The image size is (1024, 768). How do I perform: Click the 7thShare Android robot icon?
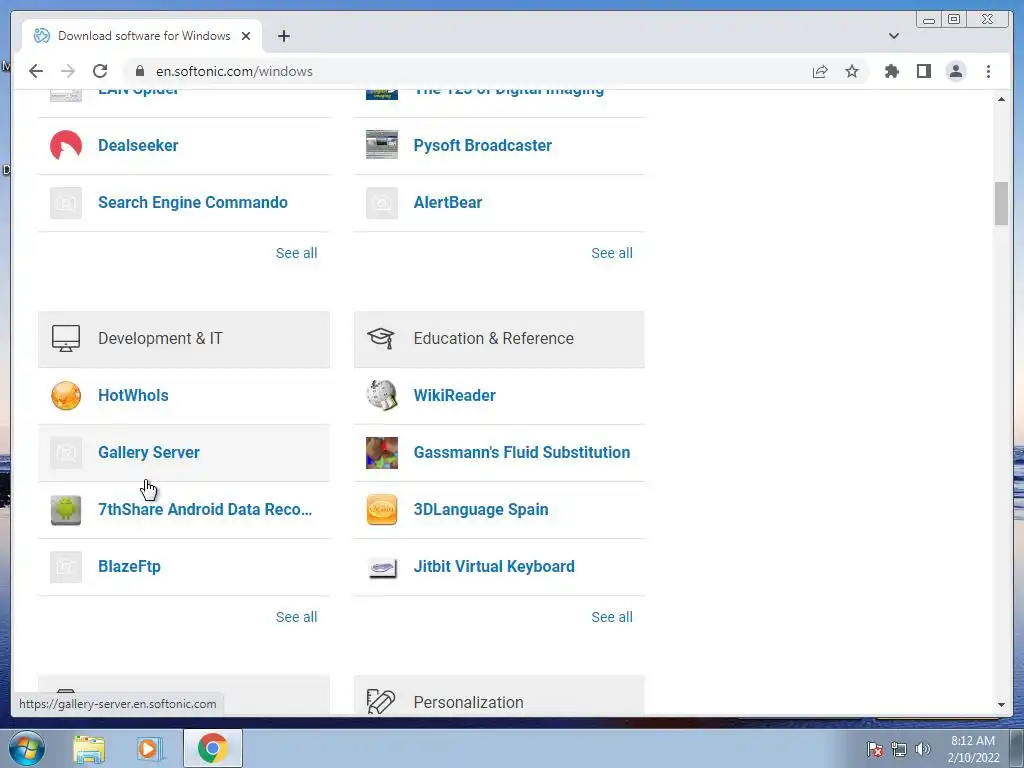66,509
